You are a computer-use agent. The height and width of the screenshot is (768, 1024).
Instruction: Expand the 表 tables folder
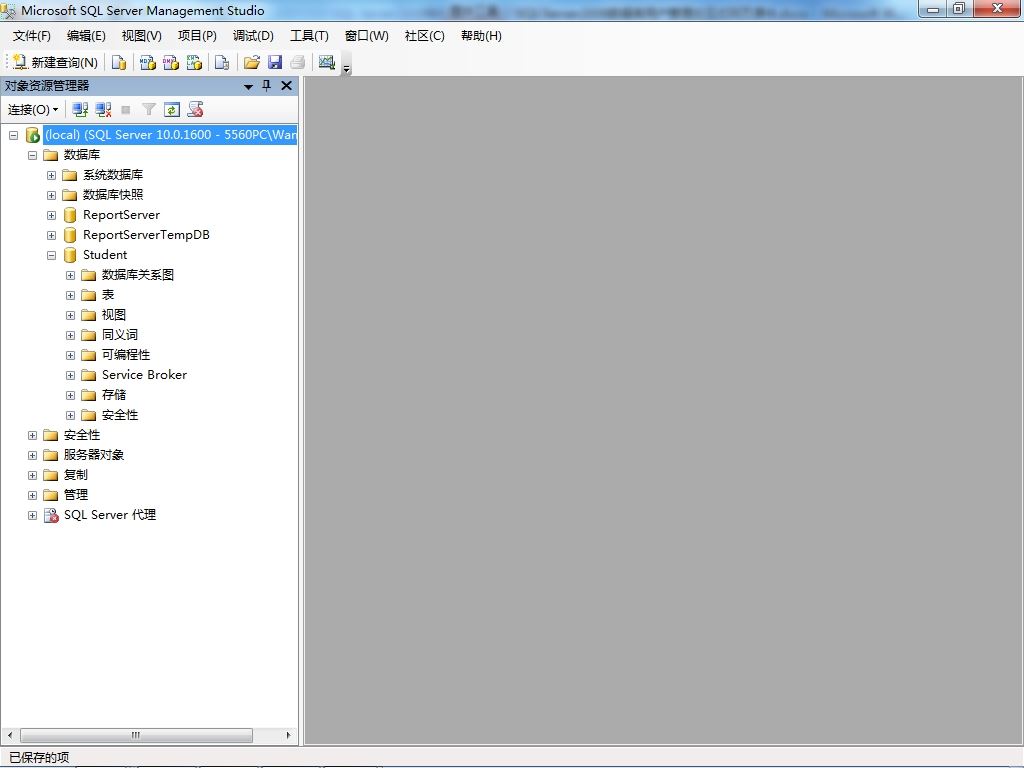(70, 296)
